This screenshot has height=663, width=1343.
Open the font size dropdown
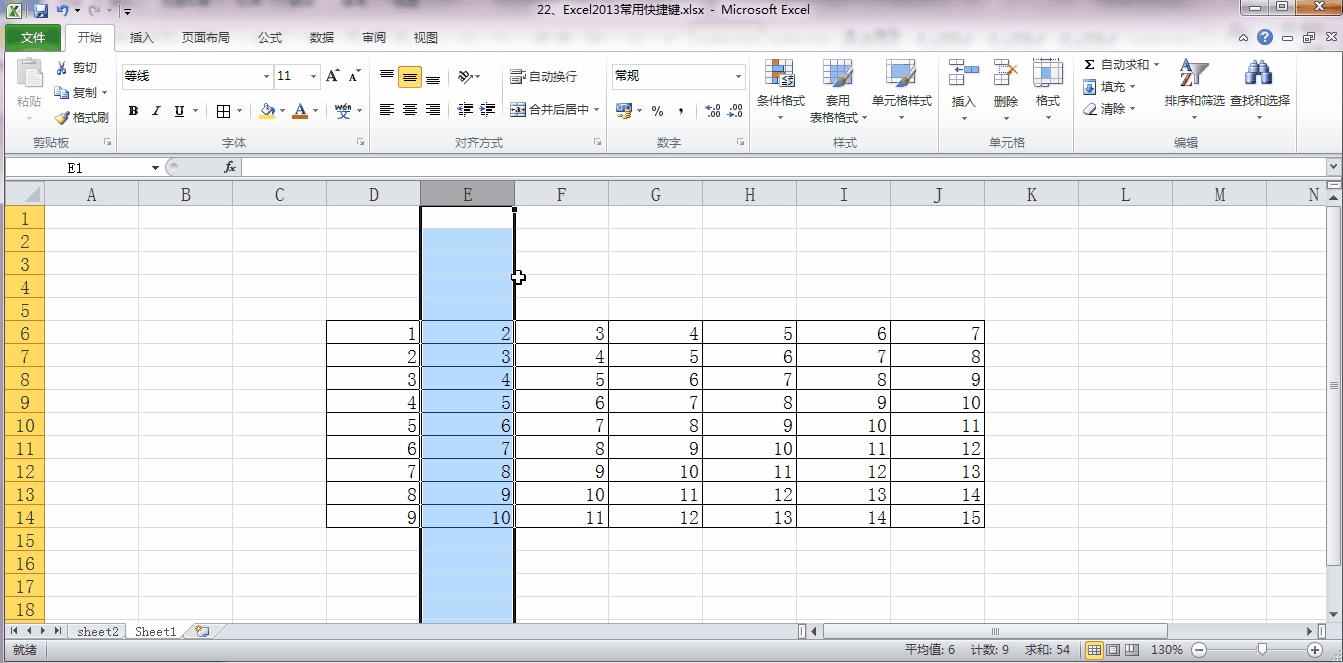tap(313, 77)
